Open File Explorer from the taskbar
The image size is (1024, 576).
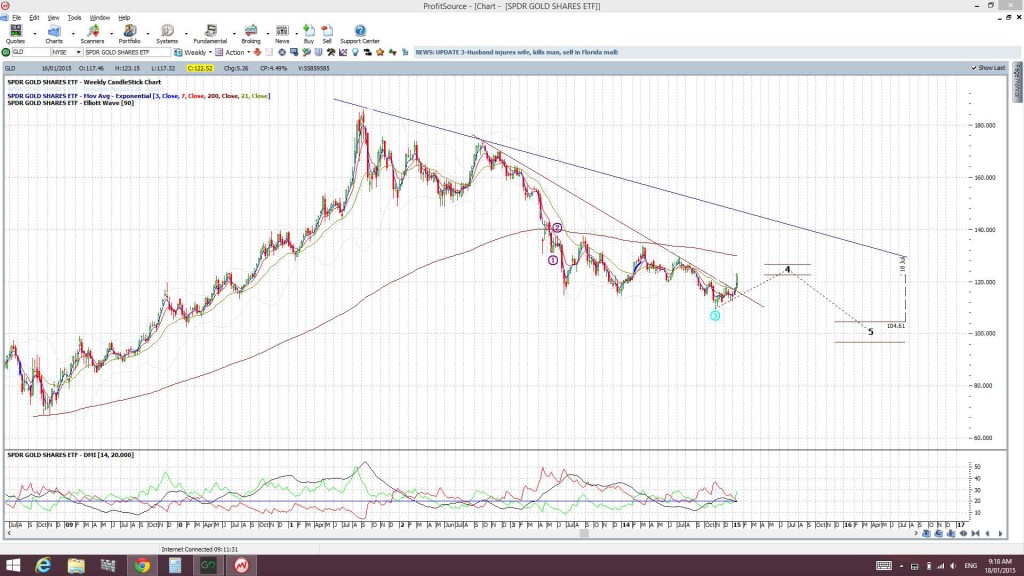point(76,566)
